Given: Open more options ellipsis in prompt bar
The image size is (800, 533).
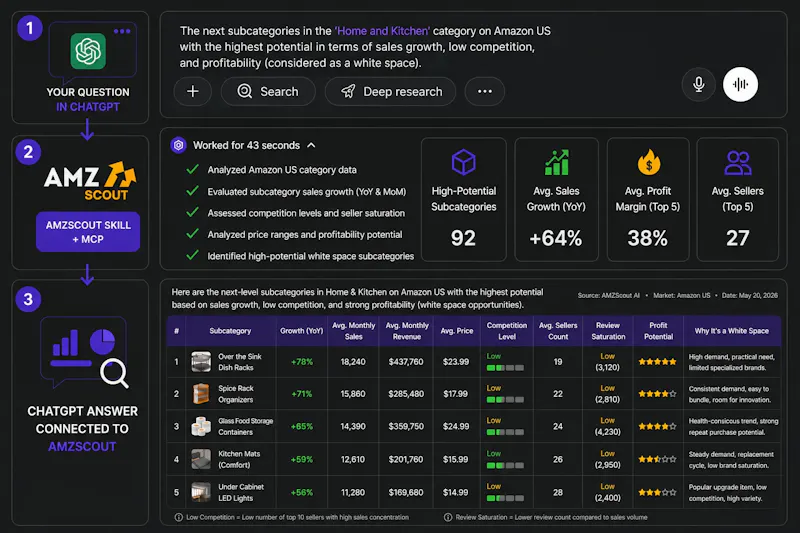Looking at the screenshot, I should pos(485,91).
